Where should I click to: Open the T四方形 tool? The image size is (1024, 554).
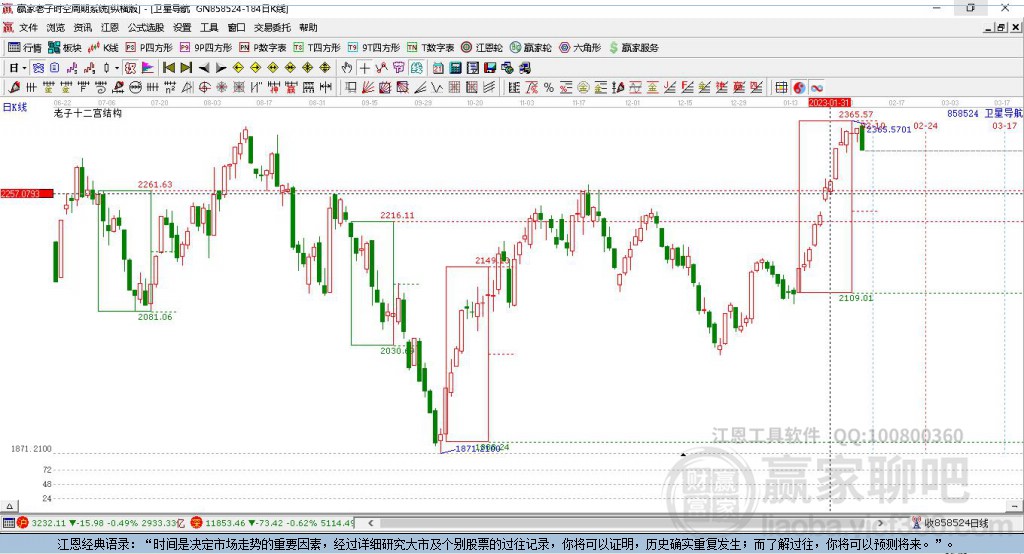coord(317,48)
